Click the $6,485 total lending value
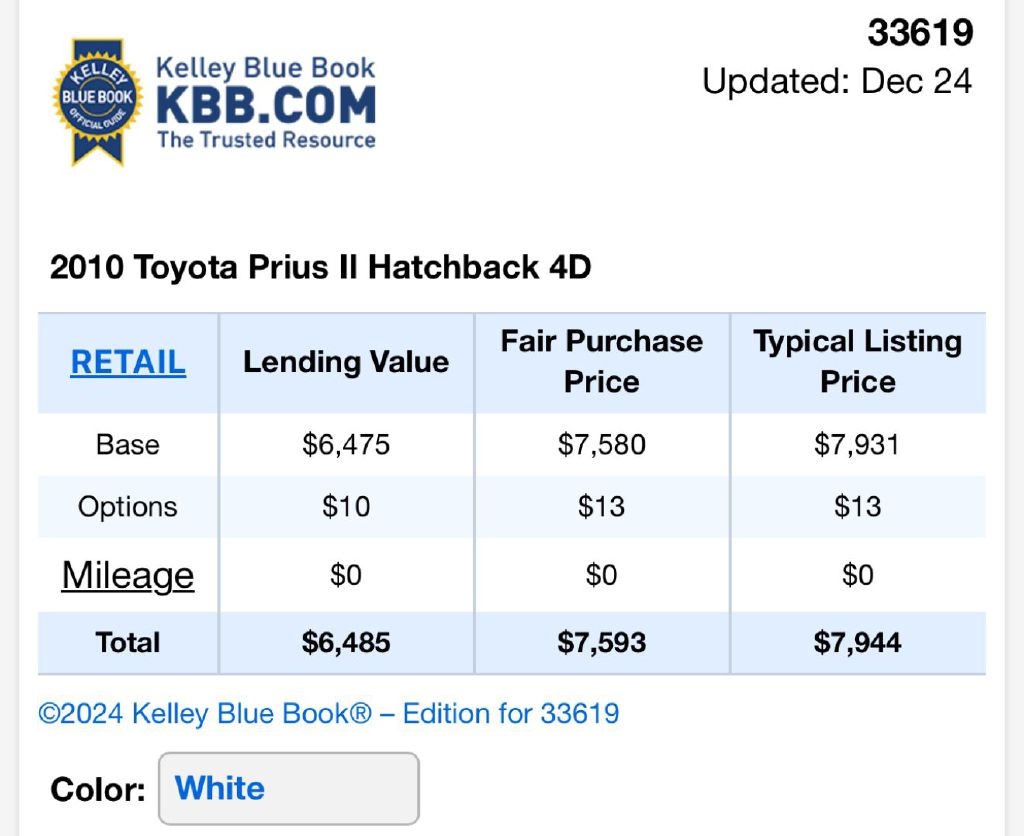The height and width of the screenshot is (836, 1024). tap(346, 642)
